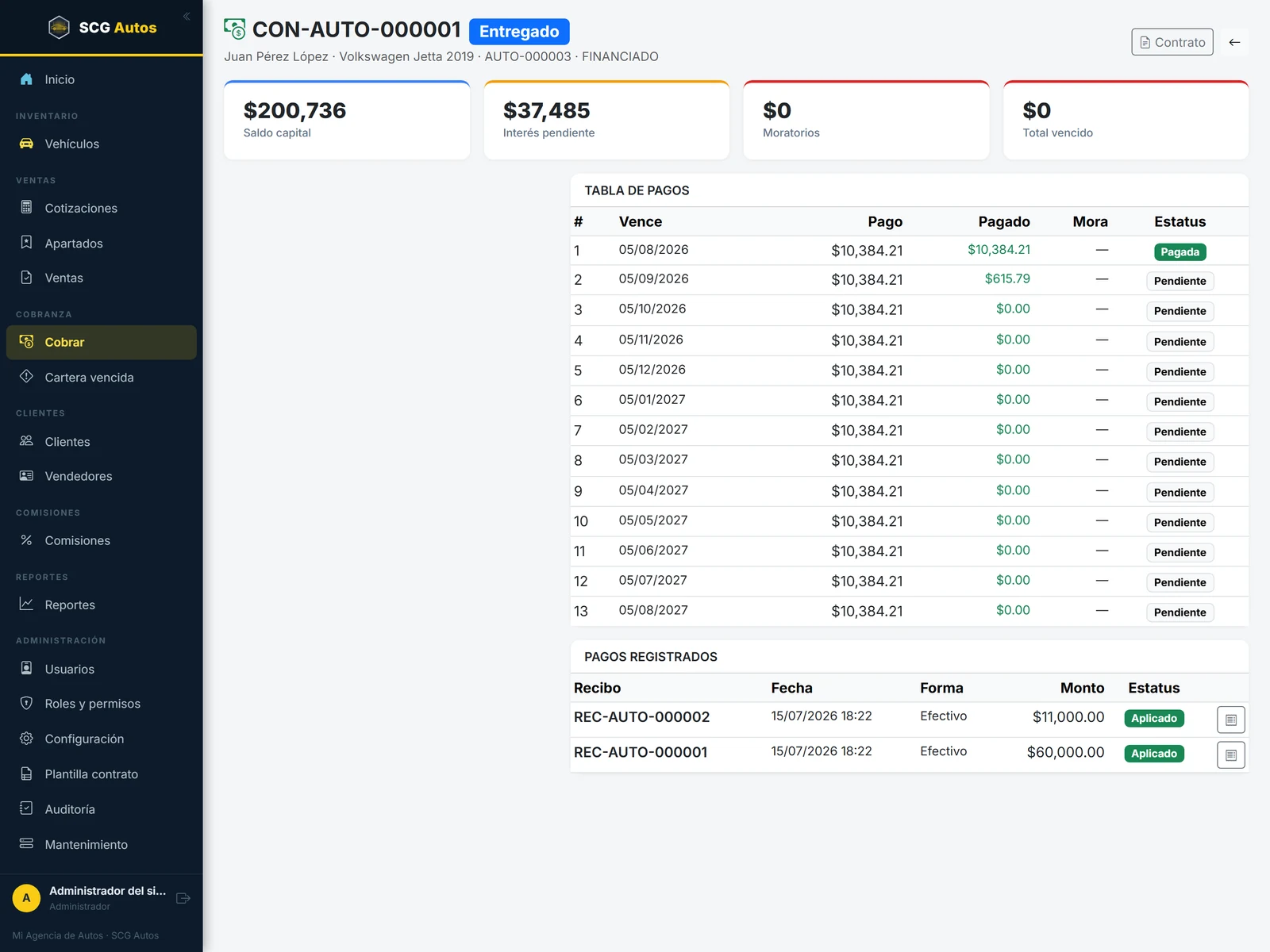
Task: Click the TABLA DE PAGOS heading
Action: coord(637,190)
